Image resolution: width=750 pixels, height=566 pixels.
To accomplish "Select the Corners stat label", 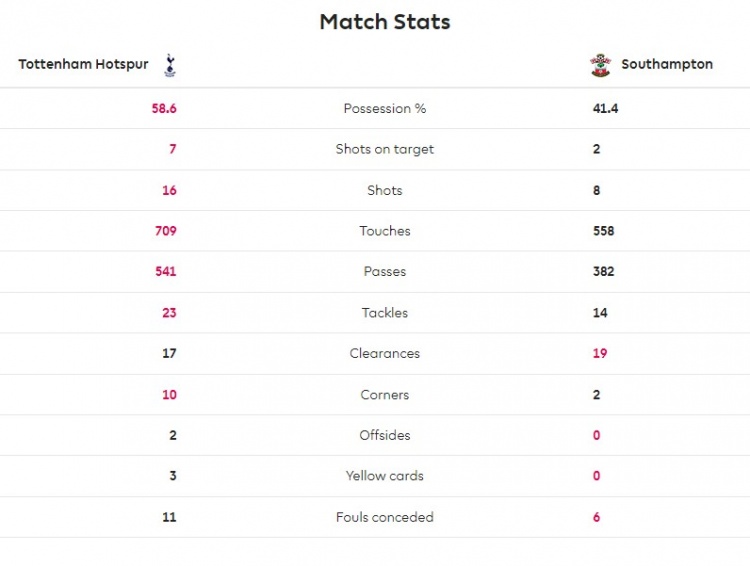I will 385,395.
